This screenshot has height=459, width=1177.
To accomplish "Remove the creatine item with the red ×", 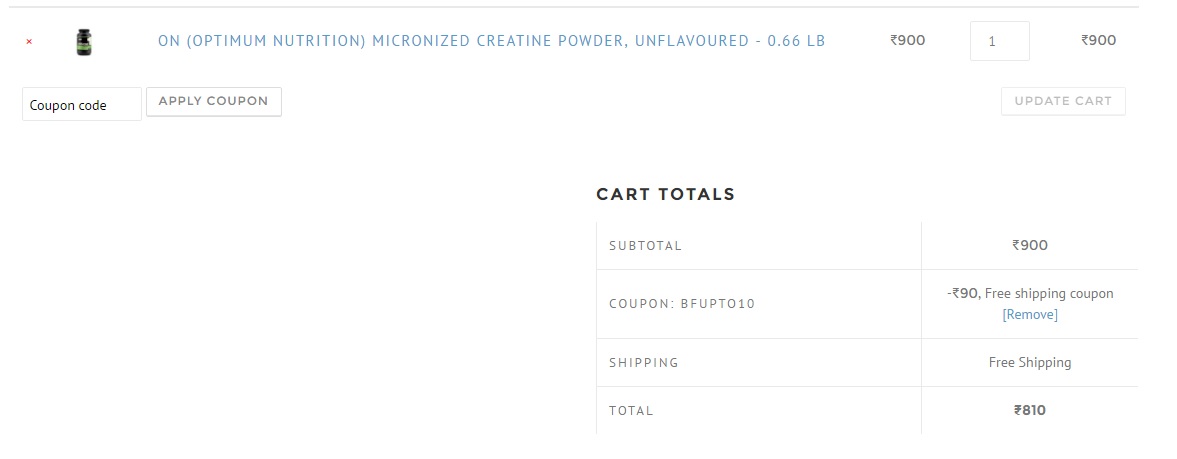I will (29, 42).
